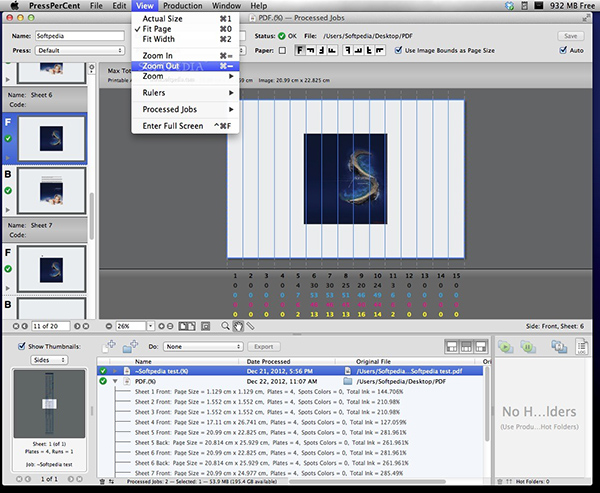The image size is (600, 493).
Task: Collapse the PDF job row triangle
Action: (x=114, y=381)
